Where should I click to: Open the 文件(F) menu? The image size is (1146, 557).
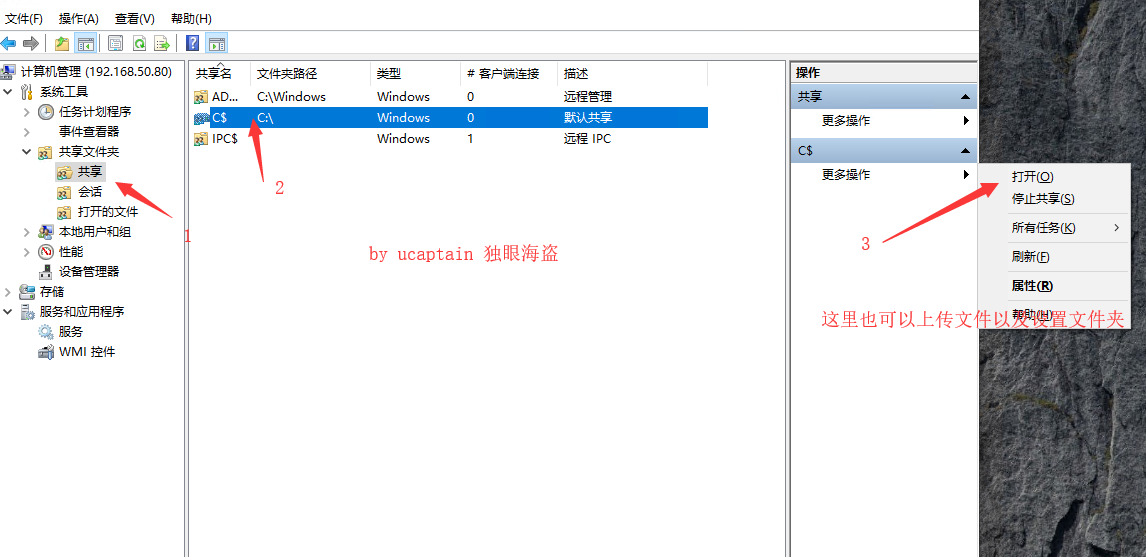24,18
